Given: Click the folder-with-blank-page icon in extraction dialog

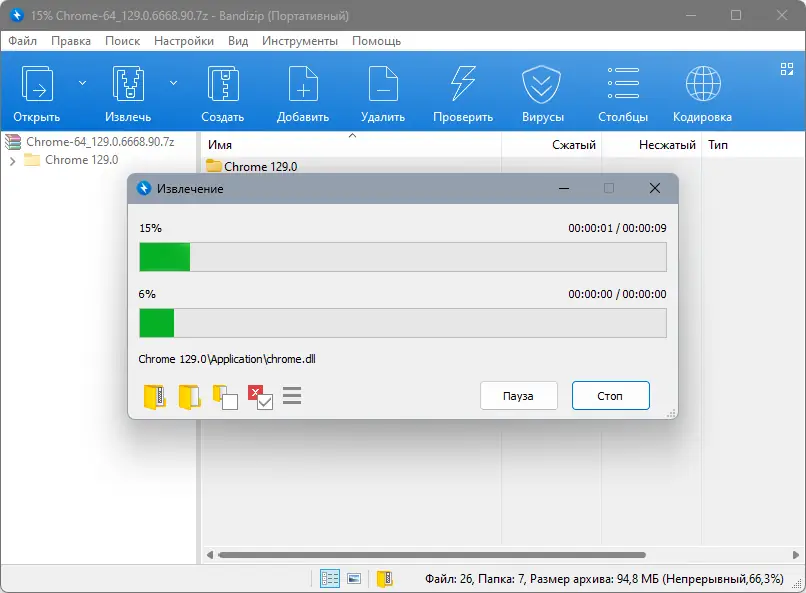Looking at the screenshot, I should [225, 397].
